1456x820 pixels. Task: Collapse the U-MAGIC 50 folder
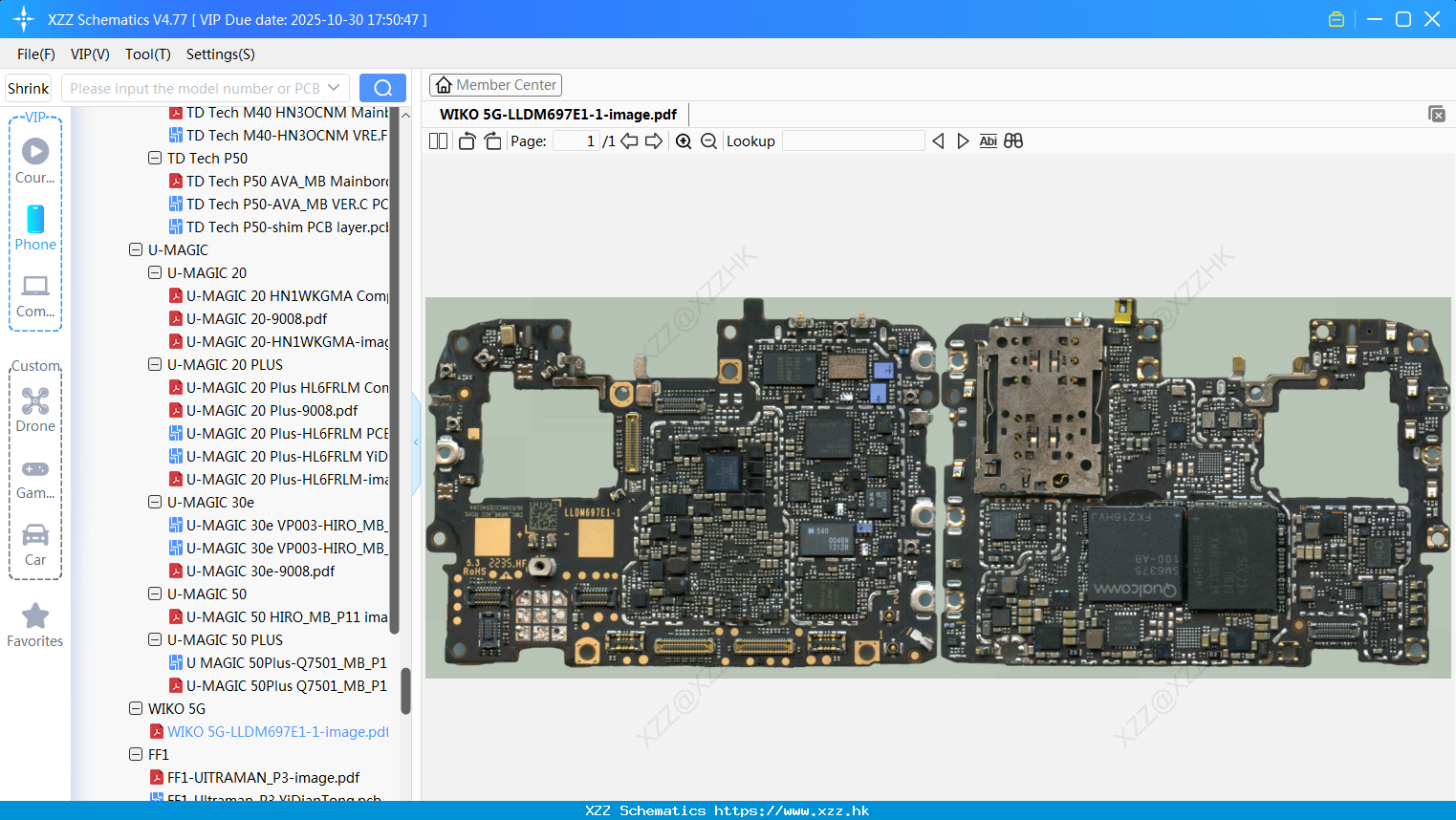[x=155, y=594]
